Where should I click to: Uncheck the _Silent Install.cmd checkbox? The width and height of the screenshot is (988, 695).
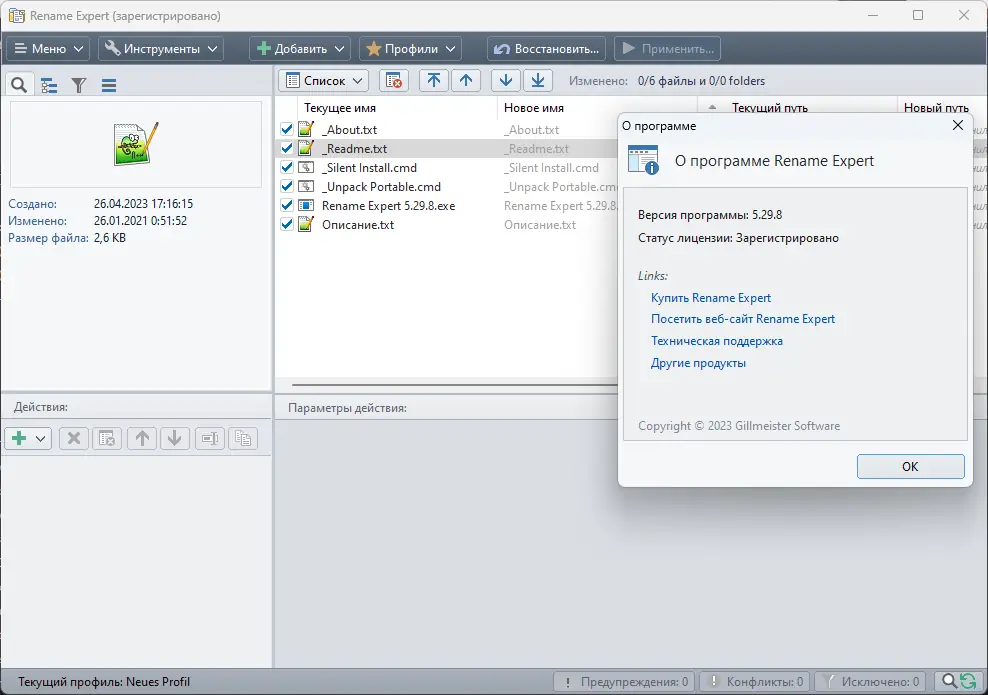click(x=287, y=167)
